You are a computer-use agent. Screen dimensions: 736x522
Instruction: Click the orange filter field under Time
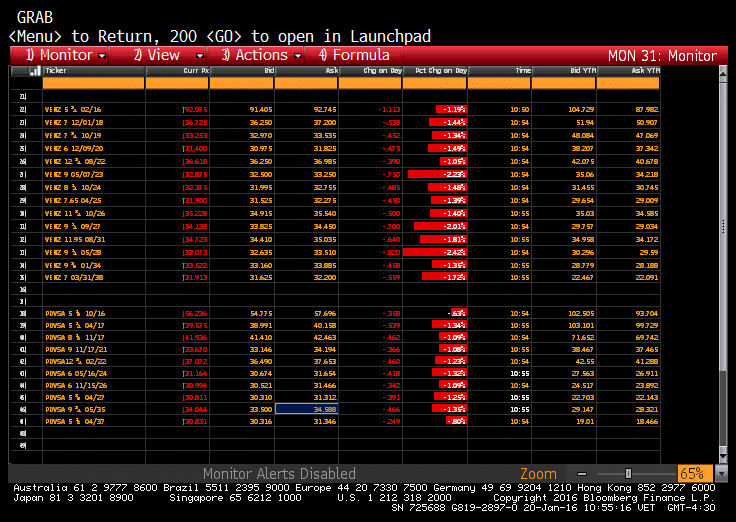(x=500, y=84)
